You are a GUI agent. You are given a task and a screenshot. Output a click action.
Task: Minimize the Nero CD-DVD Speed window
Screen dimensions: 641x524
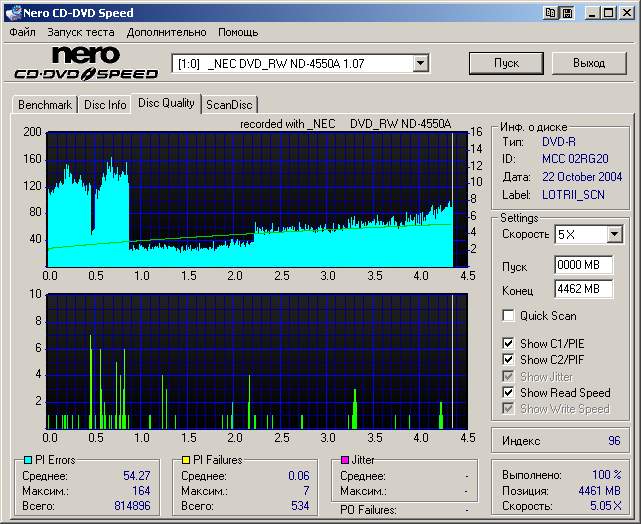click(593, 13)
